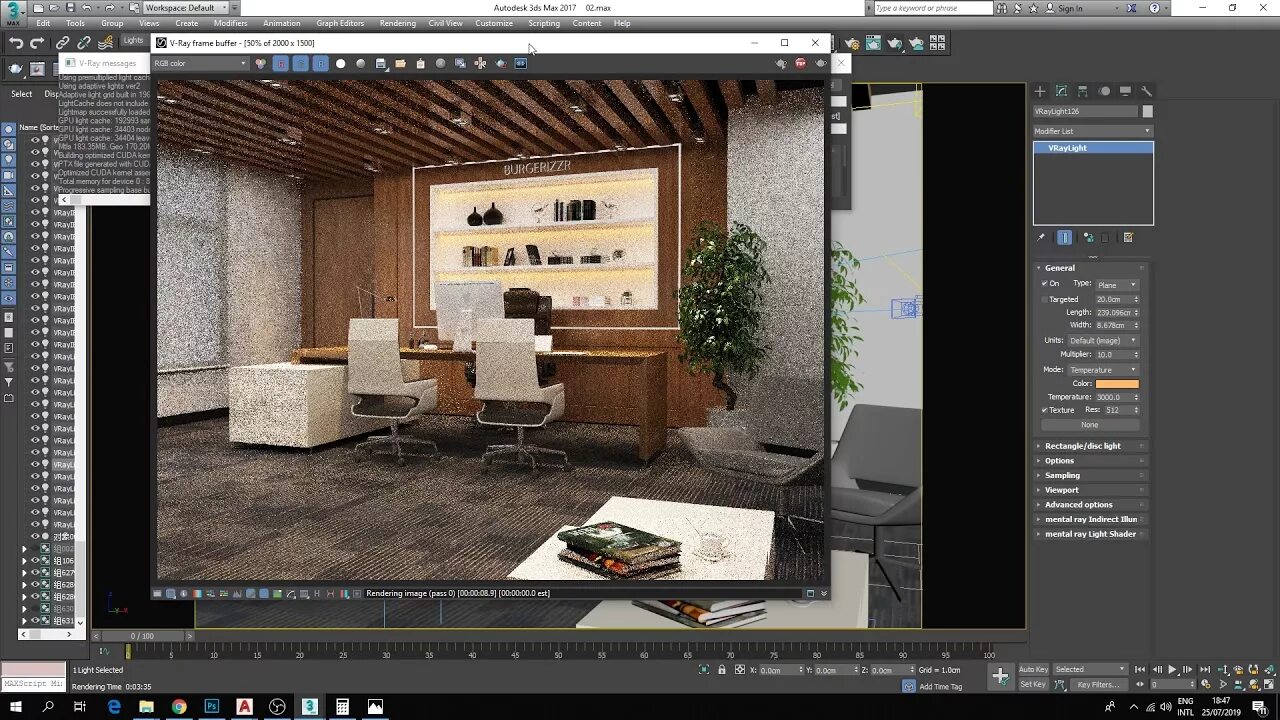
Task: Enable the Targeted checkbox
Action: [1045, 299]
